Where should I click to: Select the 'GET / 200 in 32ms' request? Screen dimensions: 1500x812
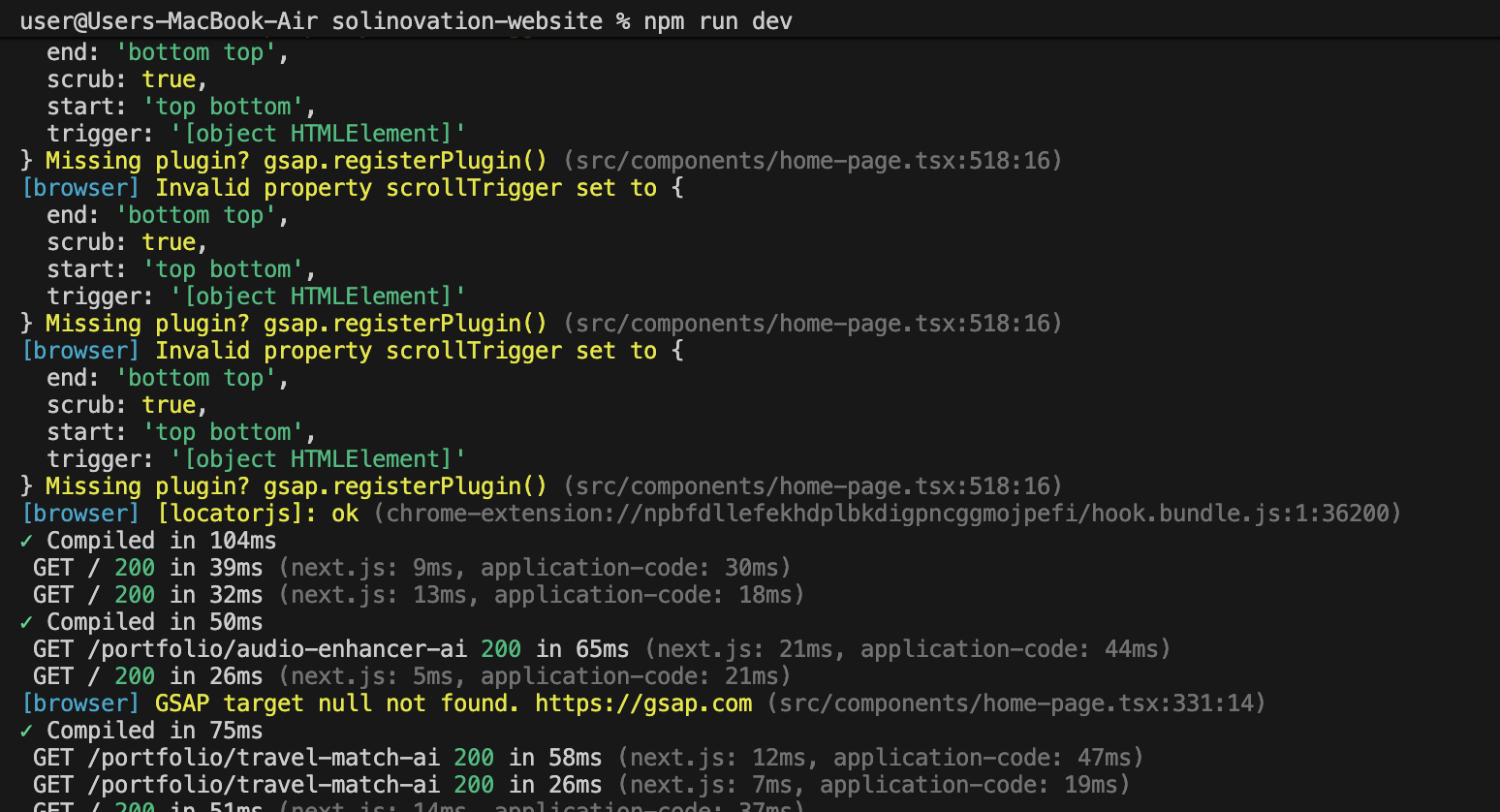tap(148, 595)
